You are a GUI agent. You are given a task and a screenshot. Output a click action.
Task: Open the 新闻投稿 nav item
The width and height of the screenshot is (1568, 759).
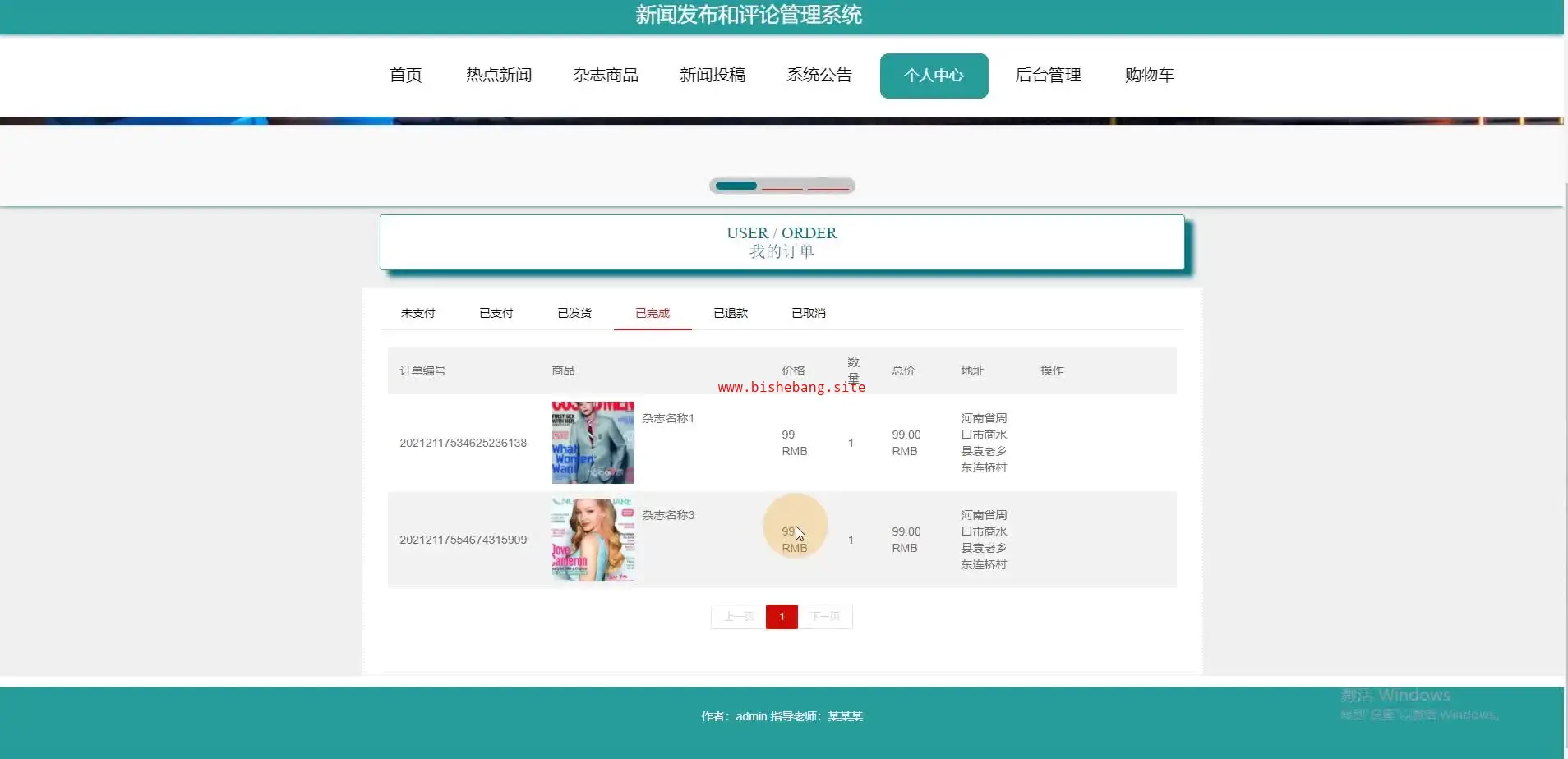coord(713,76)
